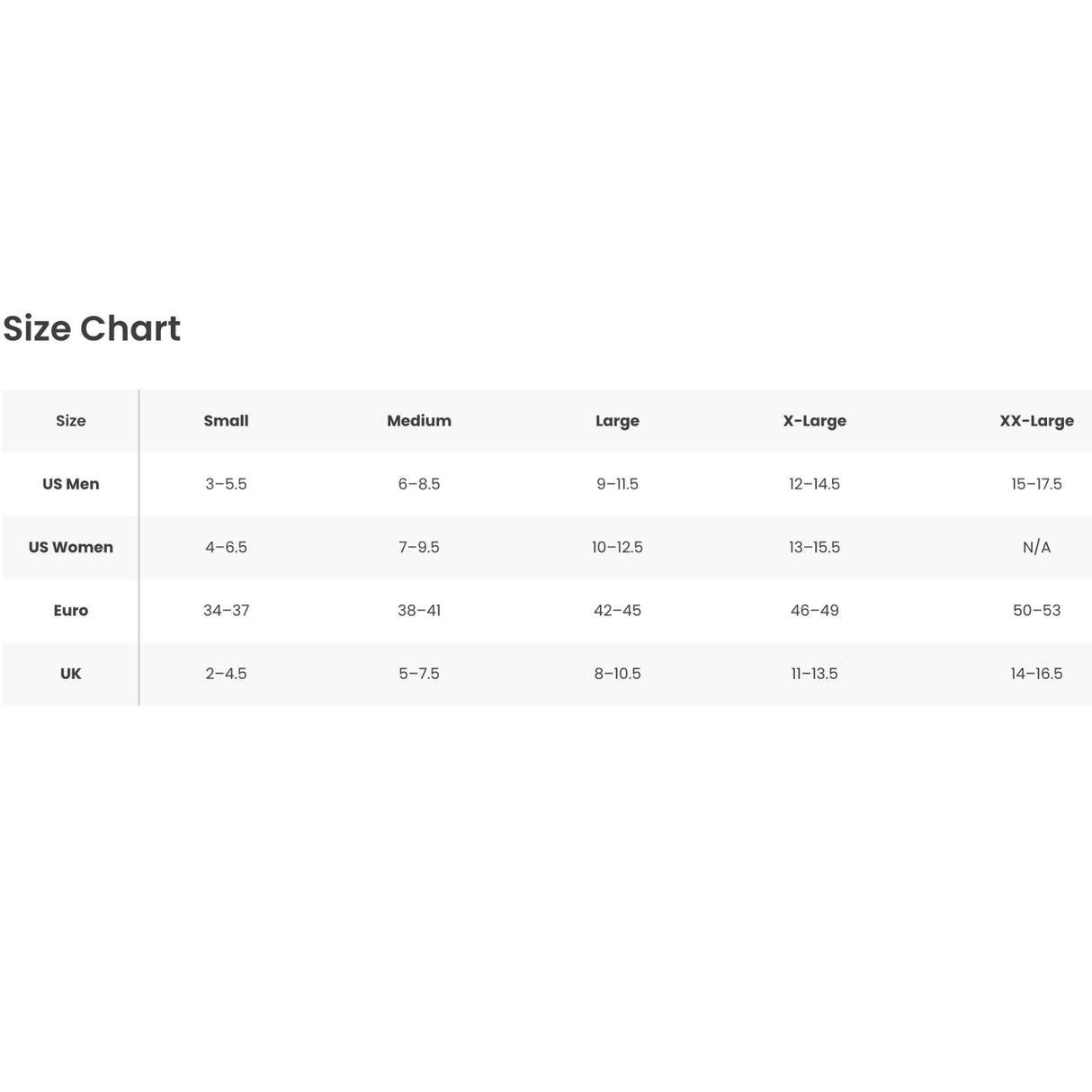
Task: Click the X-Large column header
Action: pos(814,421)
